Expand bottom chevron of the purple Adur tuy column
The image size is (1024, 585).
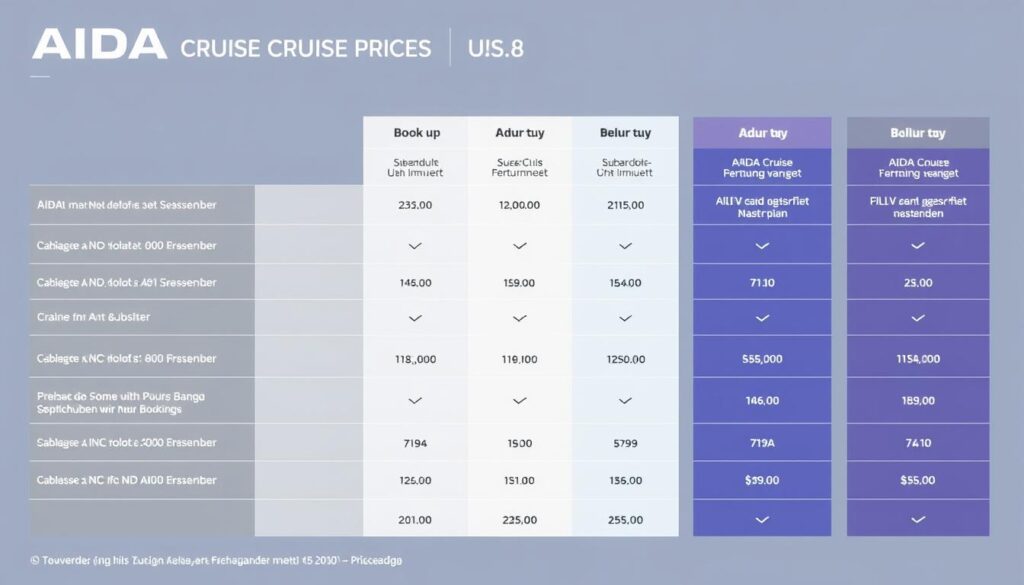coord(762,520)
